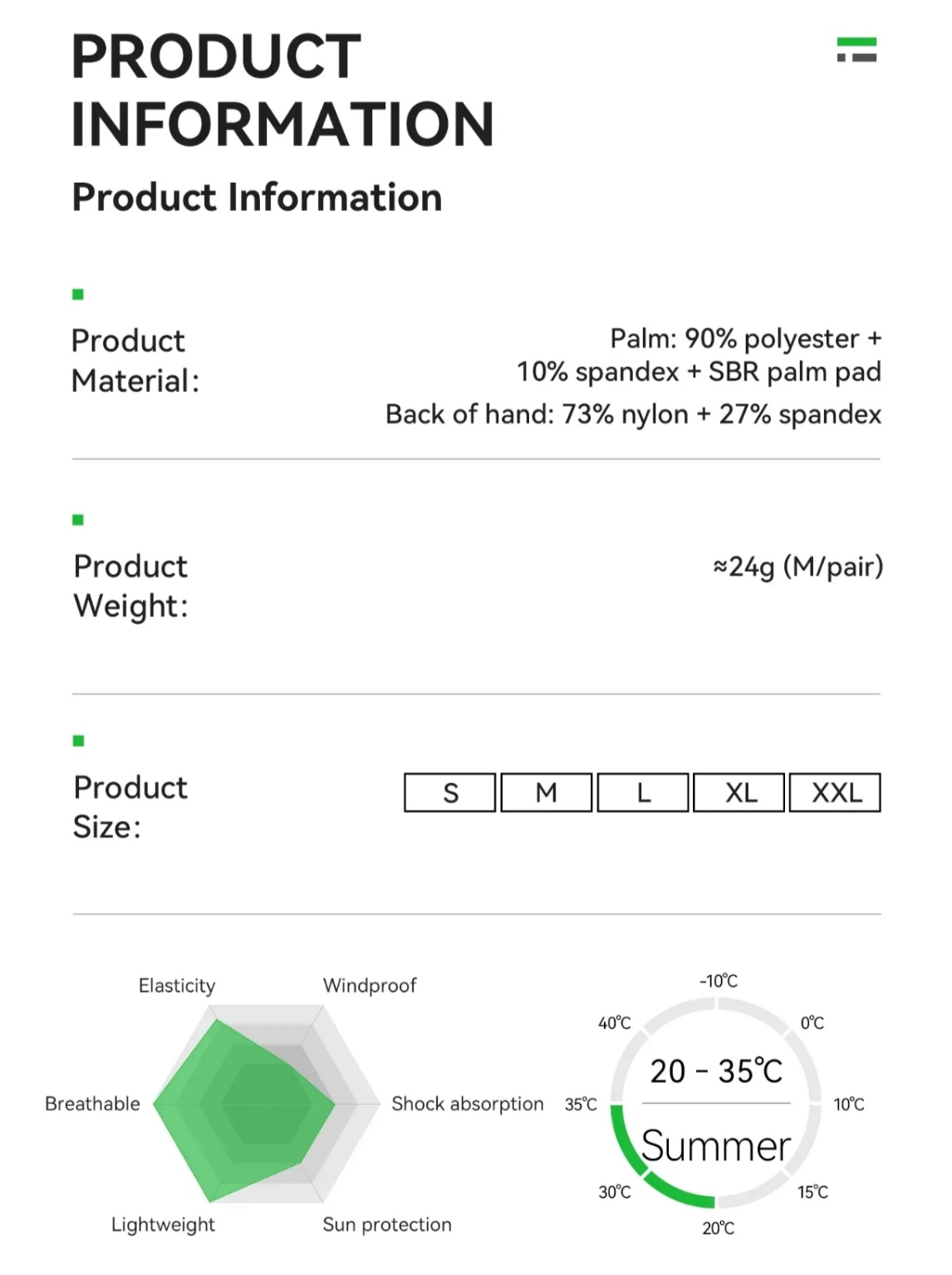Viewport: 952px width, 1275px height.
Task: Click the Elasticity radar label
Action: (177, 986)
